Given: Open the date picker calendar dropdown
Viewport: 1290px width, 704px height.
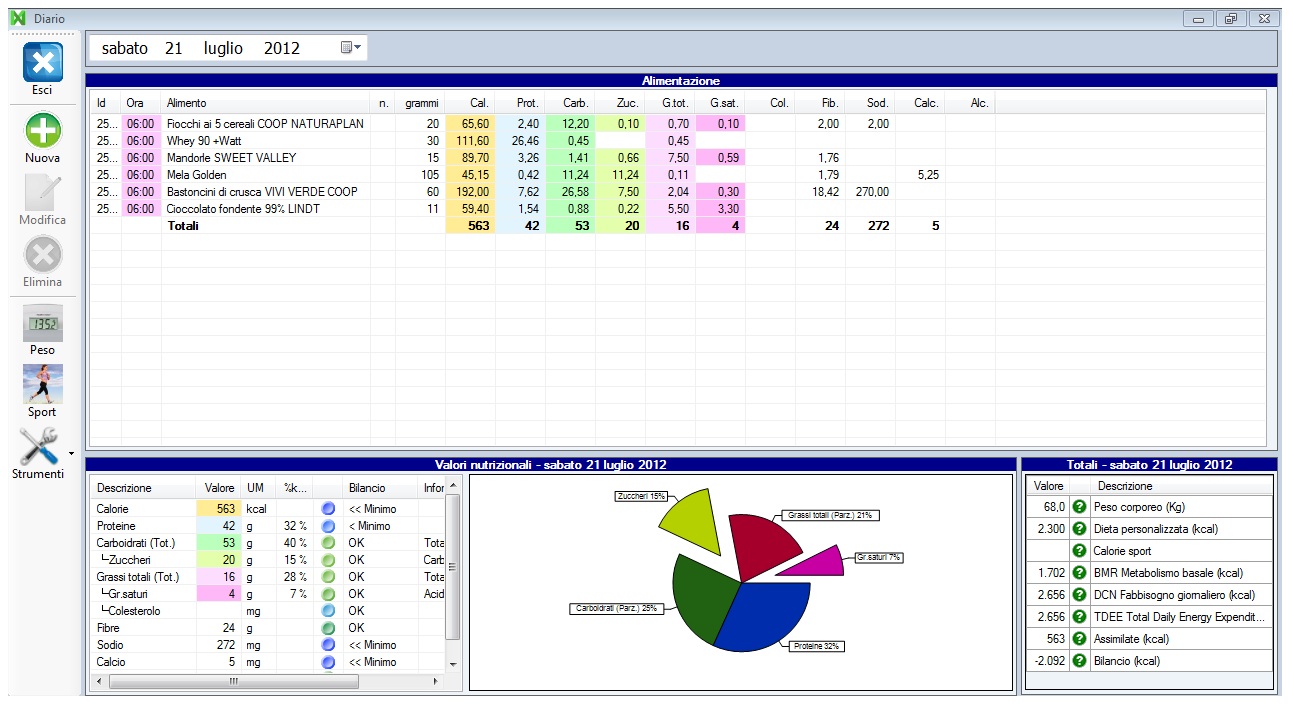Looking at the screenshot, I should pos(351,48).
